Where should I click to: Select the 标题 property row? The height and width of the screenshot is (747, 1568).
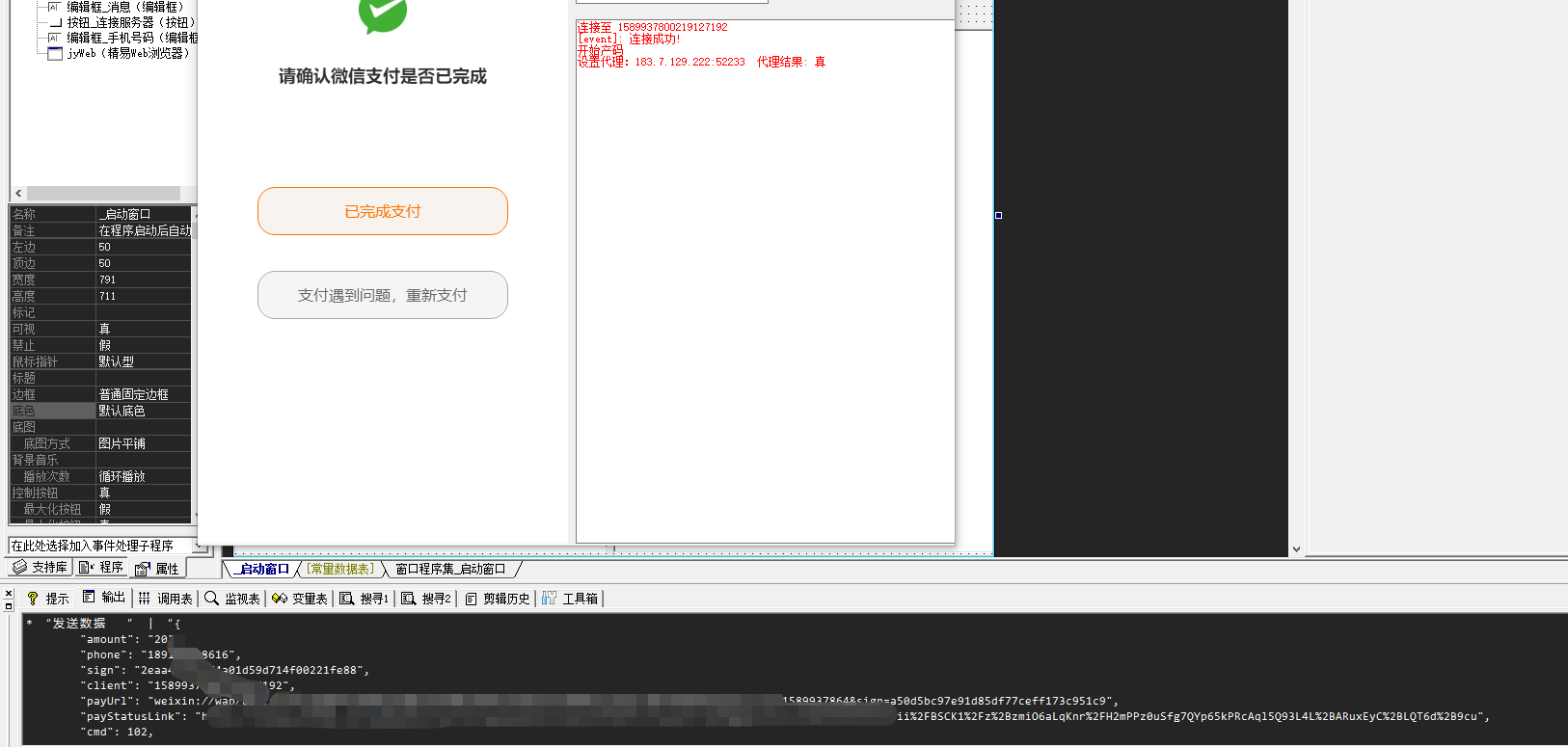[100, 378]
